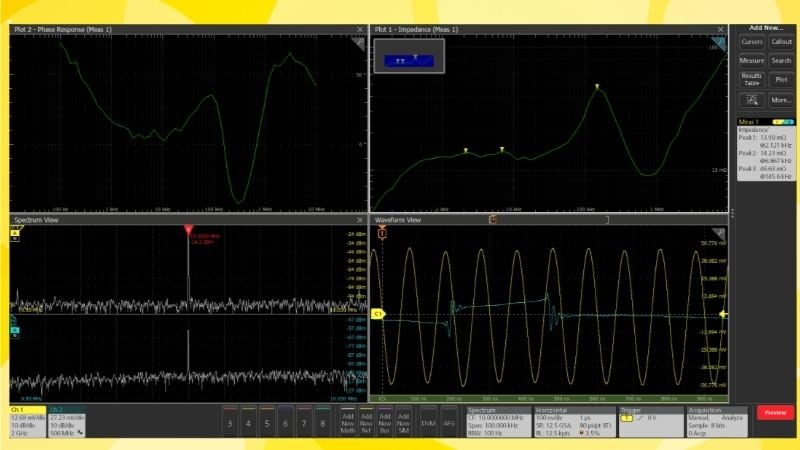This screenshot has width=800, height=450.
Task: Open the Horizontal settings badge
Action: point(574,421)
